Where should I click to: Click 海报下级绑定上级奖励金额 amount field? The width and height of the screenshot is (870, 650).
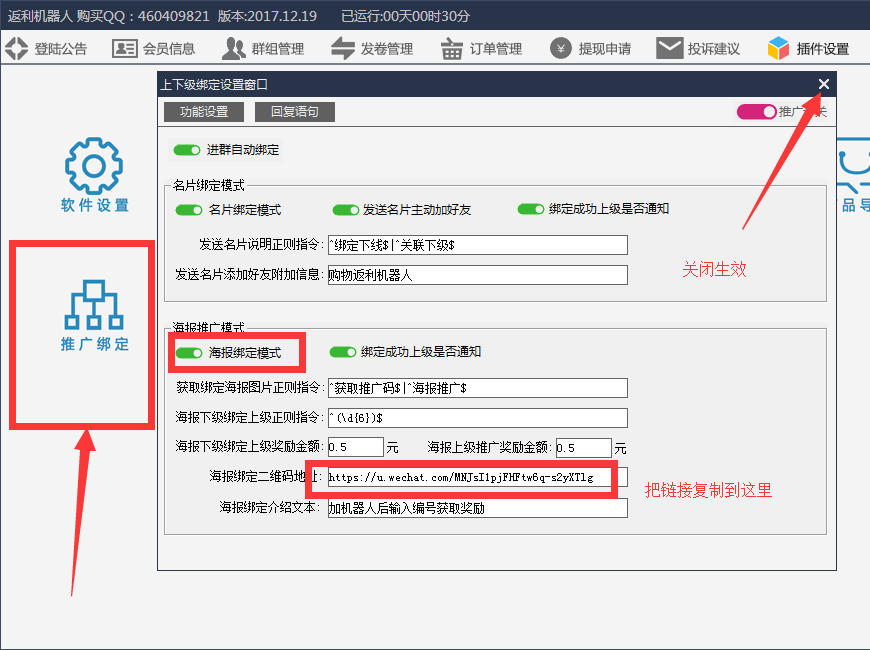pyautogui.click(x=355, y=448)
